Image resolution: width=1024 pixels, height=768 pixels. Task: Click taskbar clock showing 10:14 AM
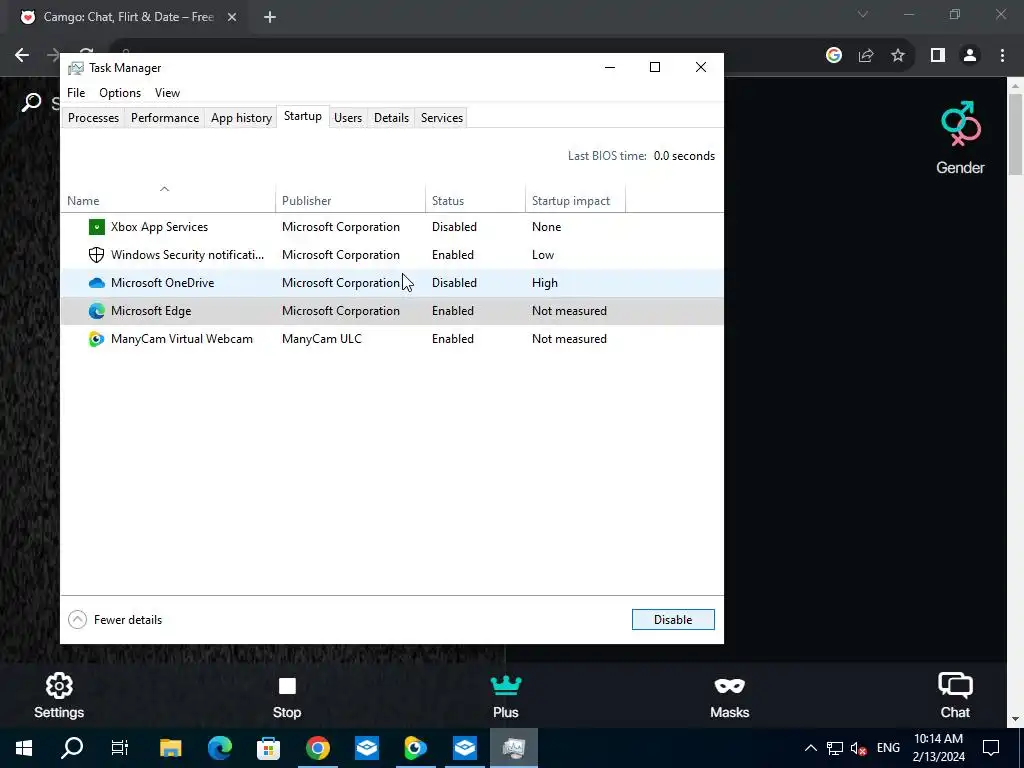click(x=938, y=748)
